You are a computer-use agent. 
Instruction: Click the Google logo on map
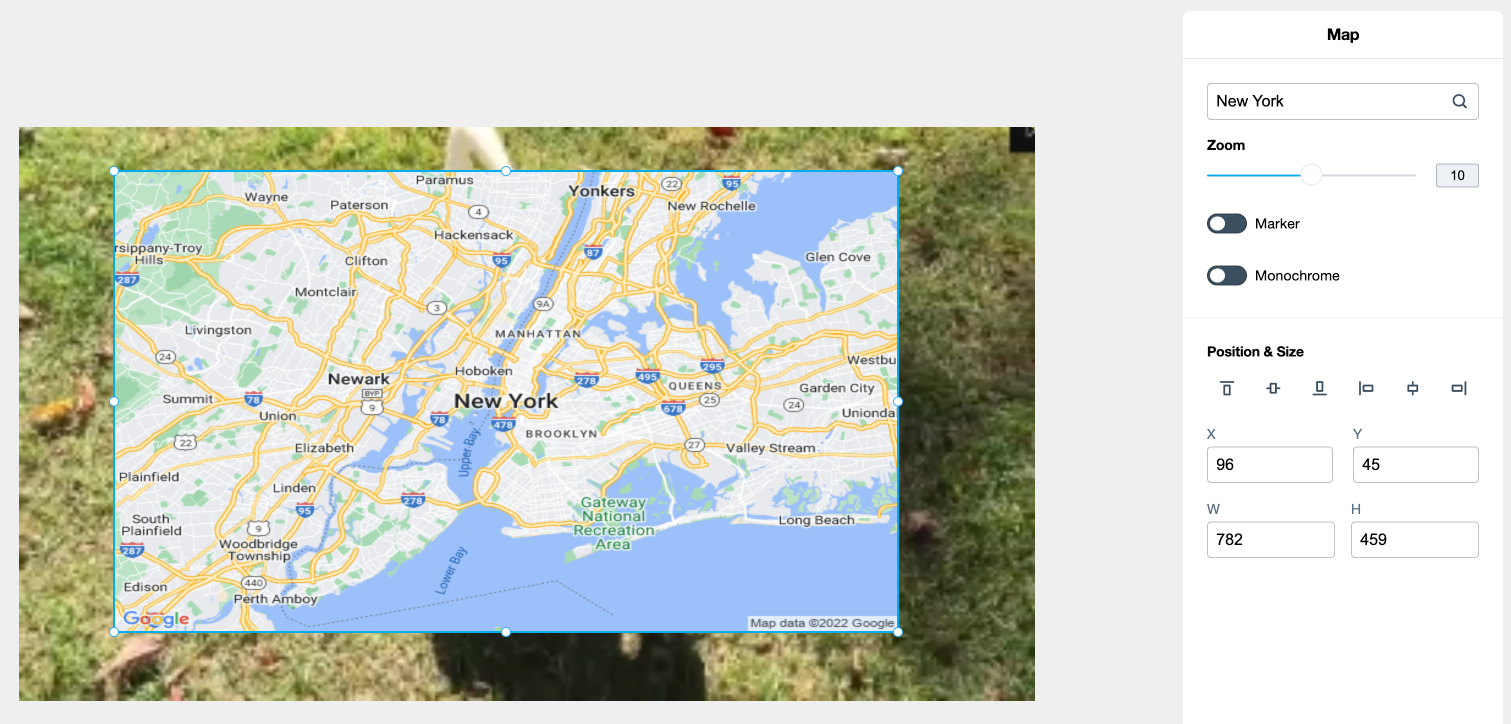(x=156, y=620)
